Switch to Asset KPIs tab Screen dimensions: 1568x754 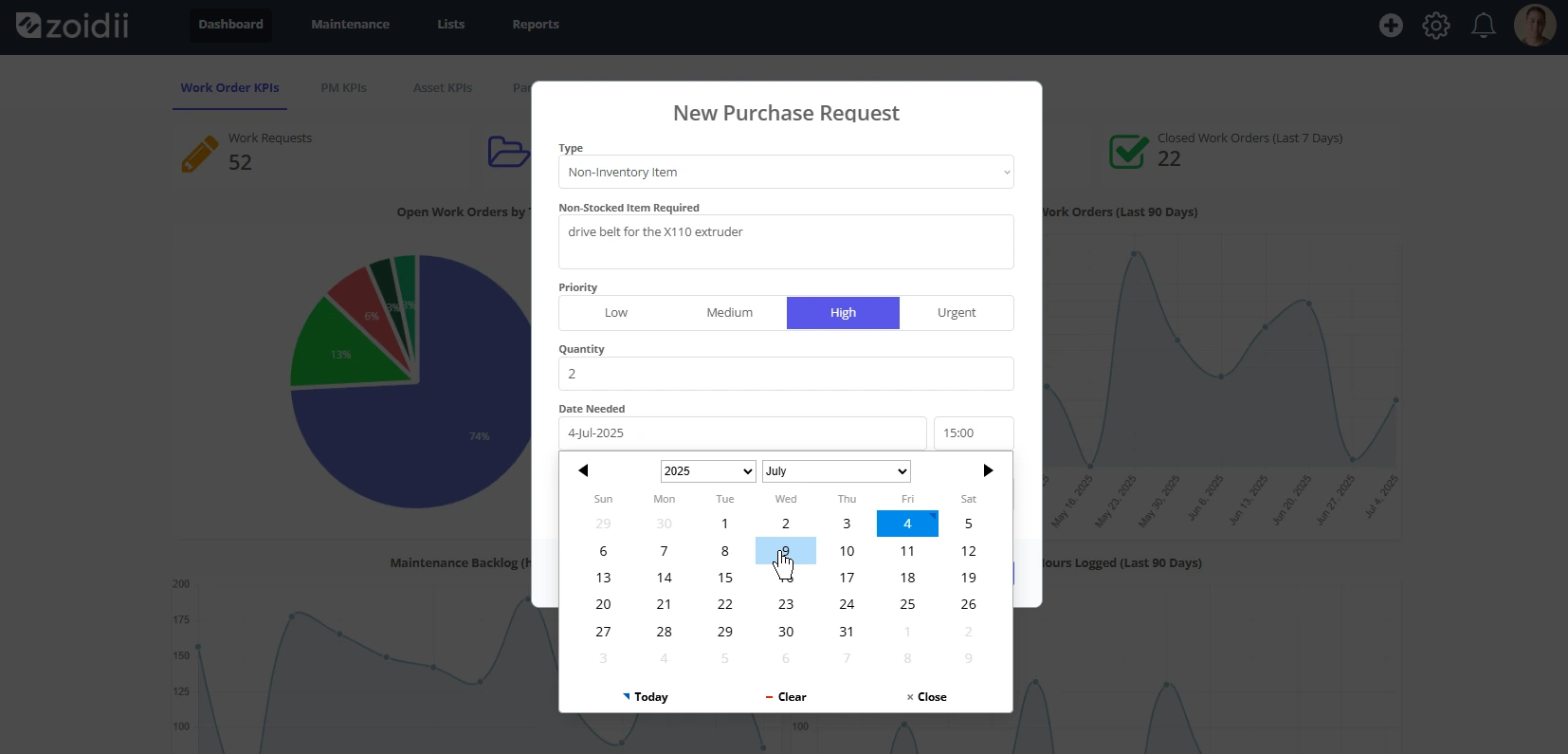[x=443, y=88]
